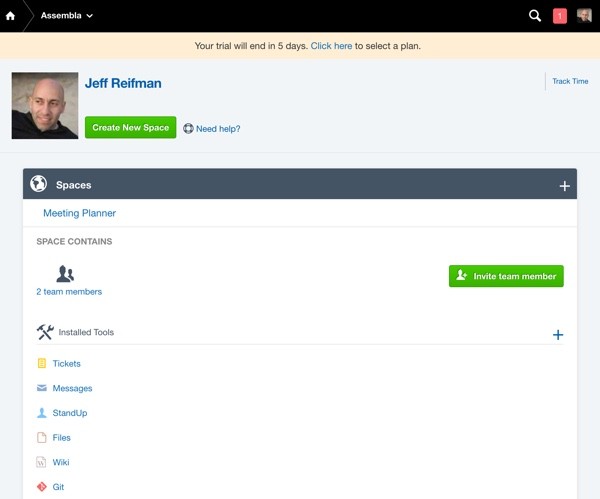The image size is (600, 499).
Task: Click the Invite team member button
Action: coord(506,276)
